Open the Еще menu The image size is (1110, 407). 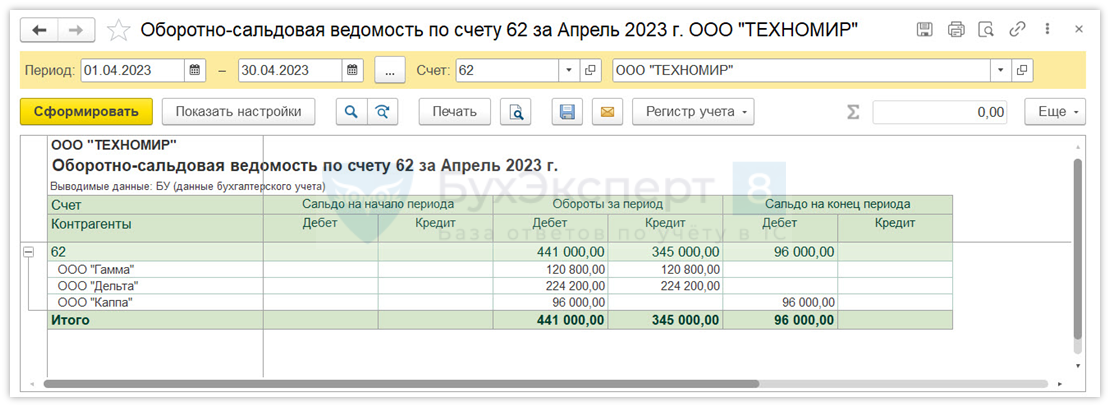pos(1055,112)
